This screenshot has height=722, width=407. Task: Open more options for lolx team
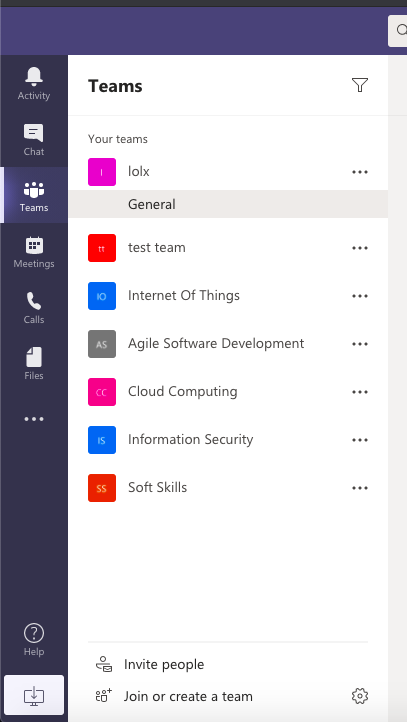coord(360,172)
